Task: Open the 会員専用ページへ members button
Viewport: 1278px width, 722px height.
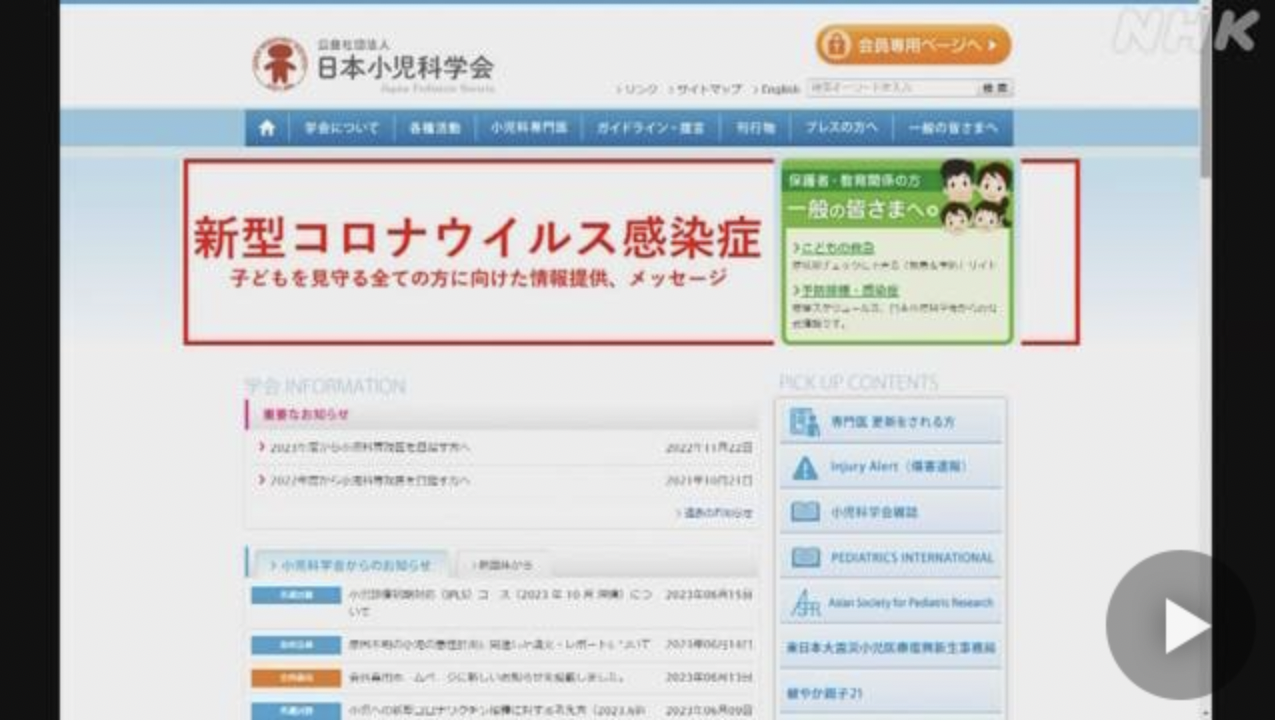Action: tap(913, 45)
